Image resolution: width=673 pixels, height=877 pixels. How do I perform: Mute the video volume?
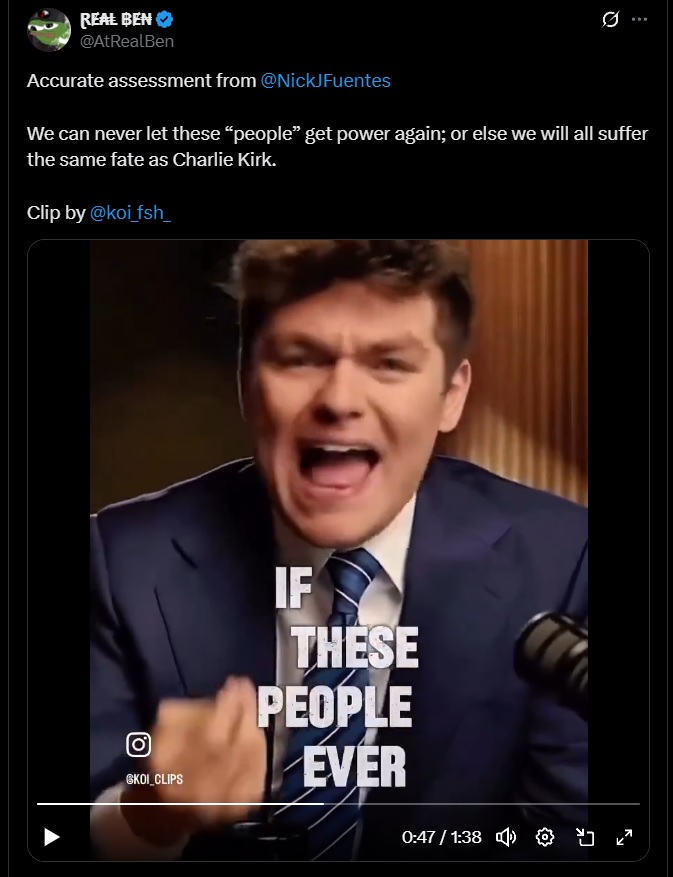[506, 837]
